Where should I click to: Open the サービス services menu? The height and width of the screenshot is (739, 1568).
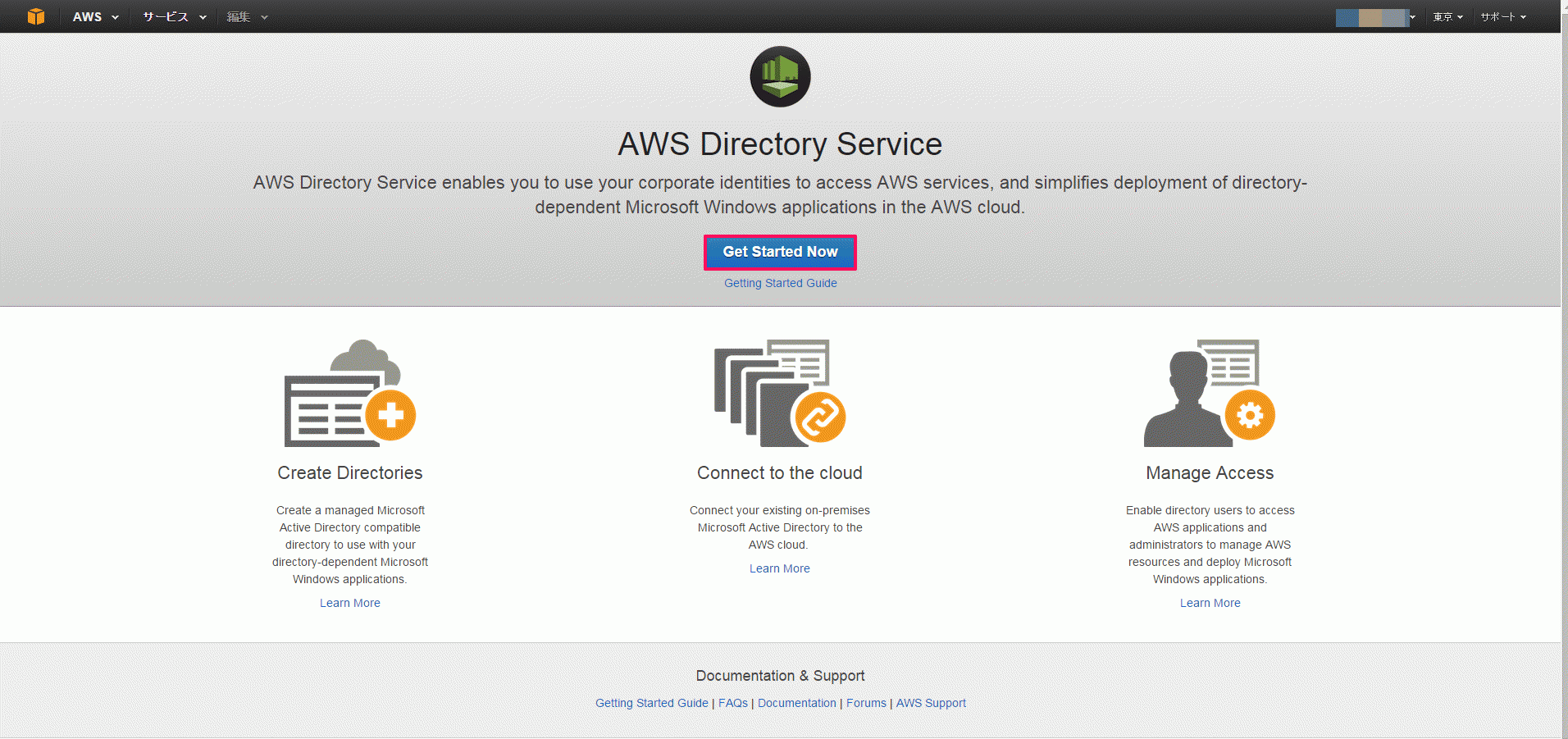[x=175, y=16]
